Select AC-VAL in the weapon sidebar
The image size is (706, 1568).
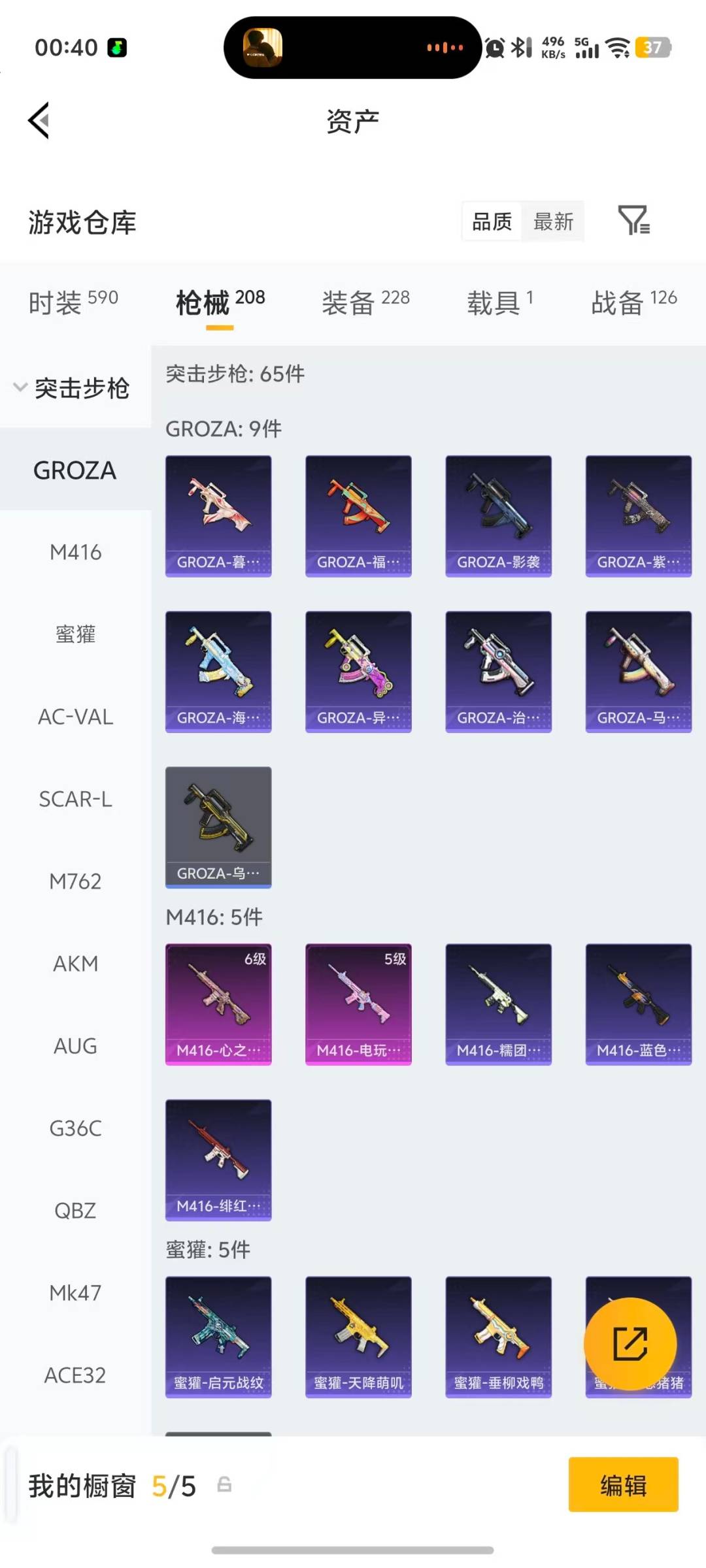pyautogui.click(x=76, y=717)
